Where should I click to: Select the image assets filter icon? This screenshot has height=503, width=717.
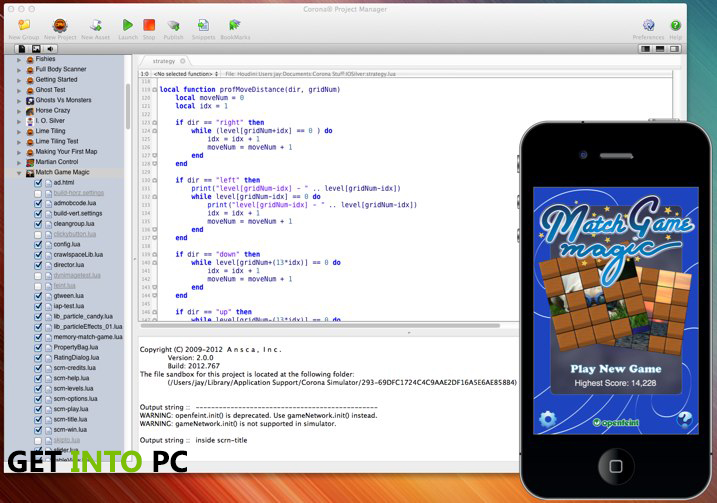36,48
